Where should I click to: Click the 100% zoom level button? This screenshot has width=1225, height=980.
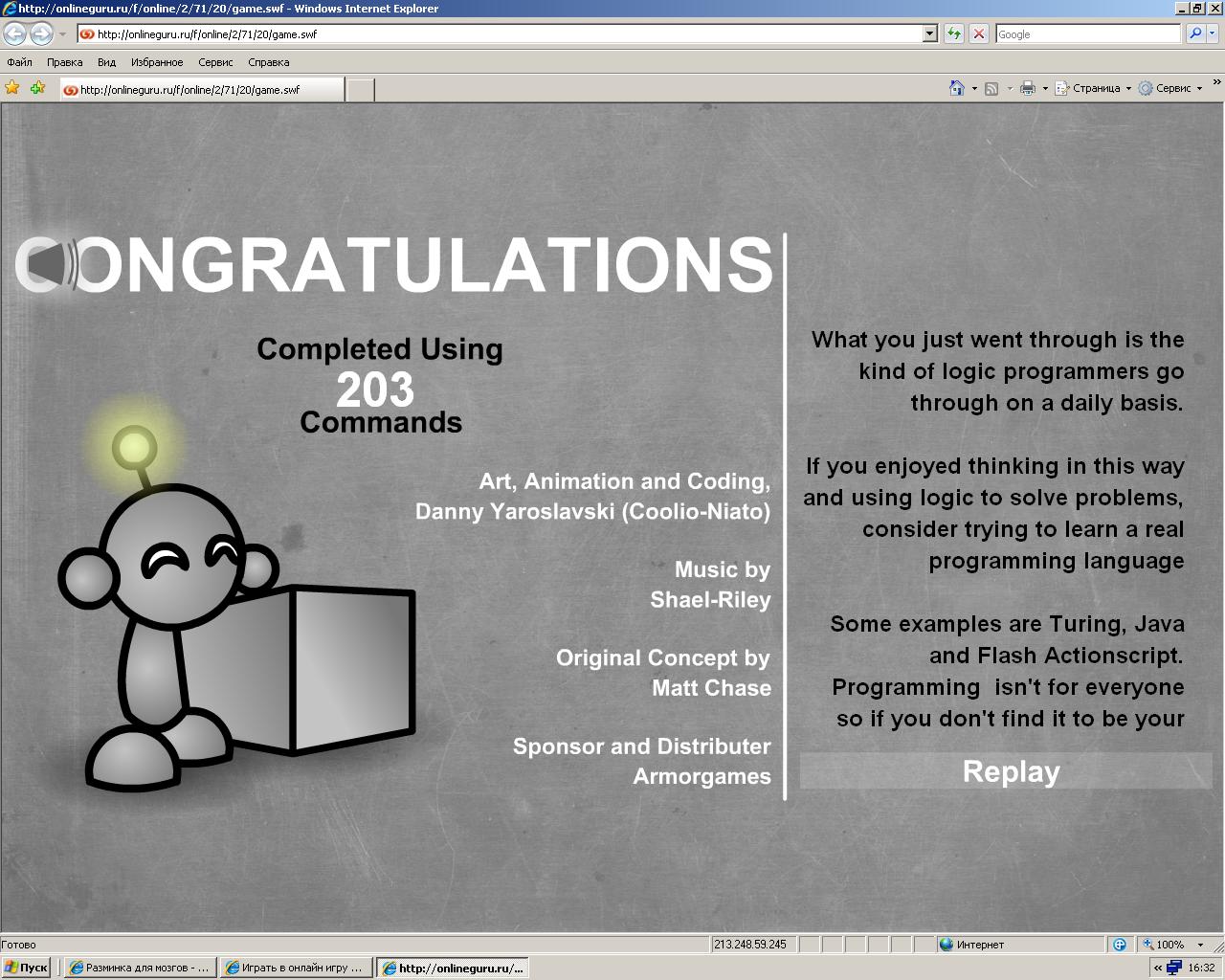click(1163, 945)
